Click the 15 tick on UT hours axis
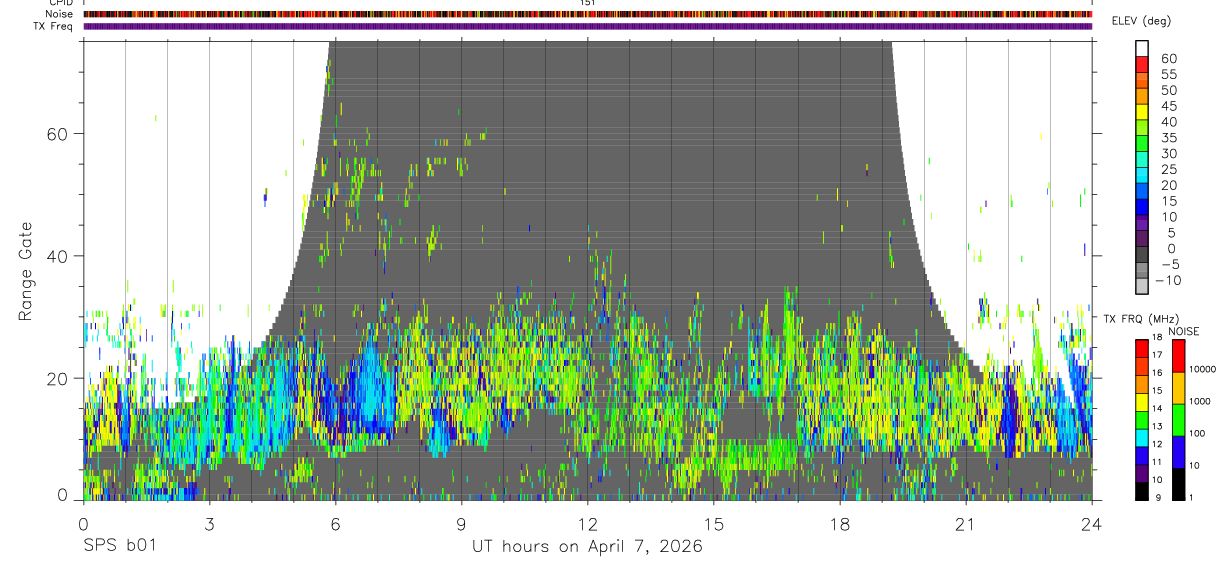Viewport: 1228px width, 567px height. [714, 523]
